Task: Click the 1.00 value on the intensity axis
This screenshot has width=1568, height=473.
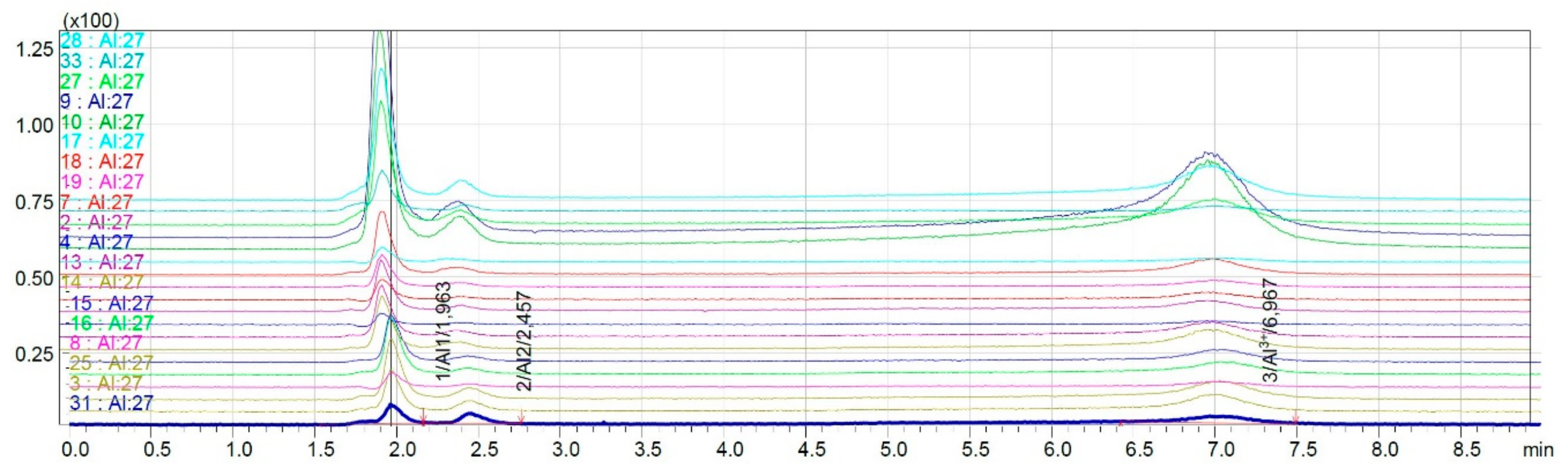Action: click(34, 126)
